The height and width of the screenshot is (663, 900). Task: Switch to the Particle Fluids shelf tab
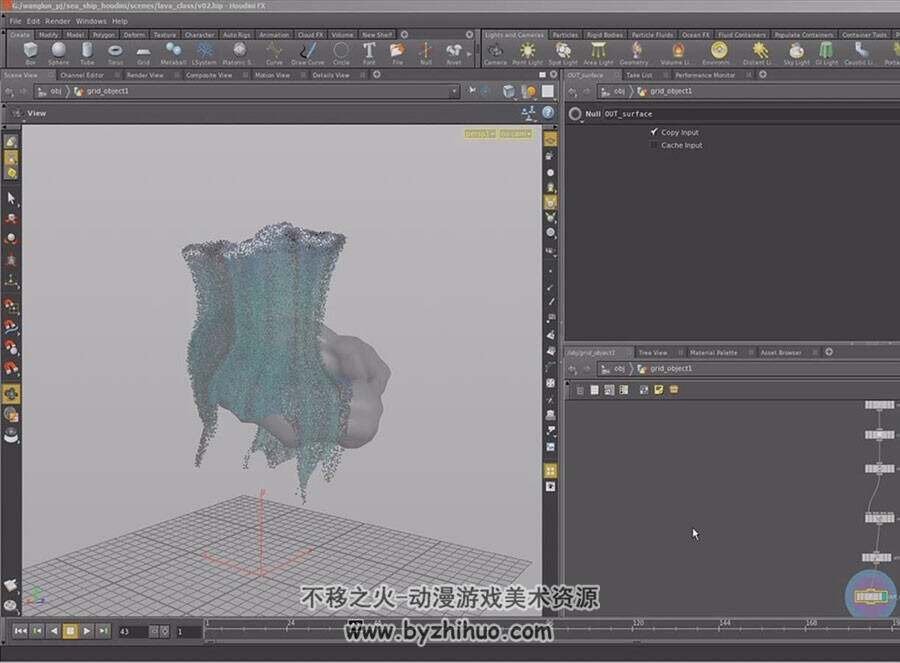pyautogui.click(x=652, y=35)
